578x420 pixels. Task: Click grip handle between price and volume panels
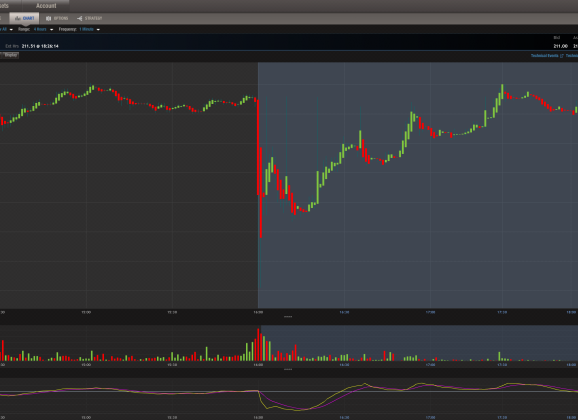point(288,316)
